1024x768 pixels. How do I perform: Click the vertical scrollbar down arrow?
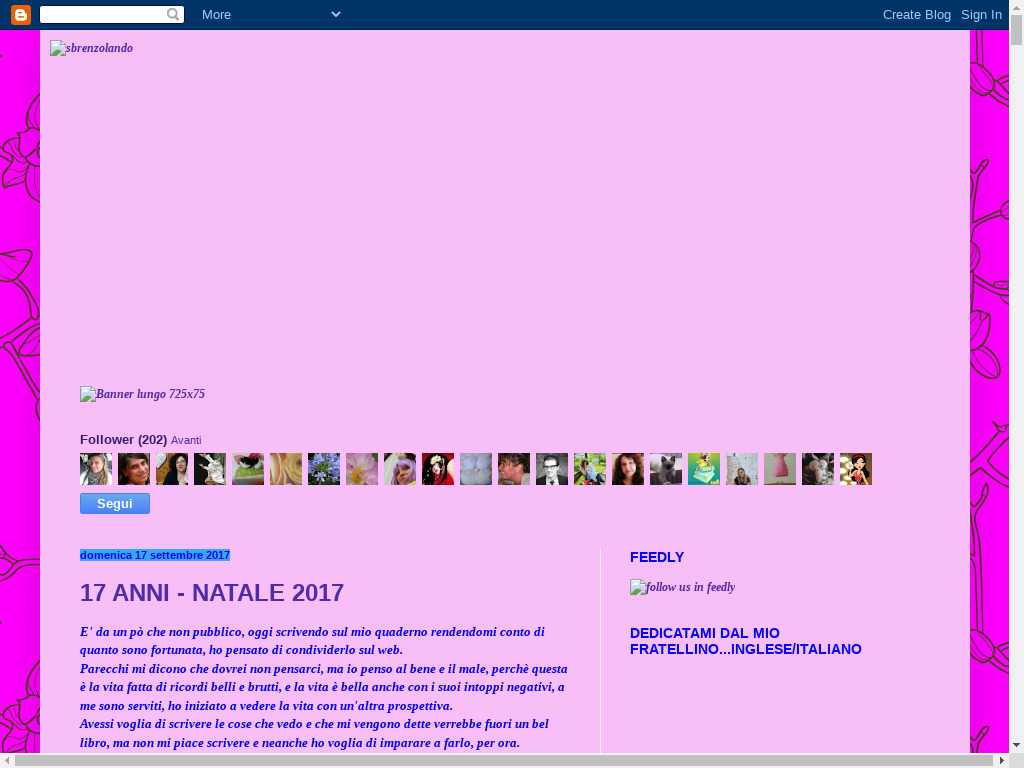(x=1016, y=744)
